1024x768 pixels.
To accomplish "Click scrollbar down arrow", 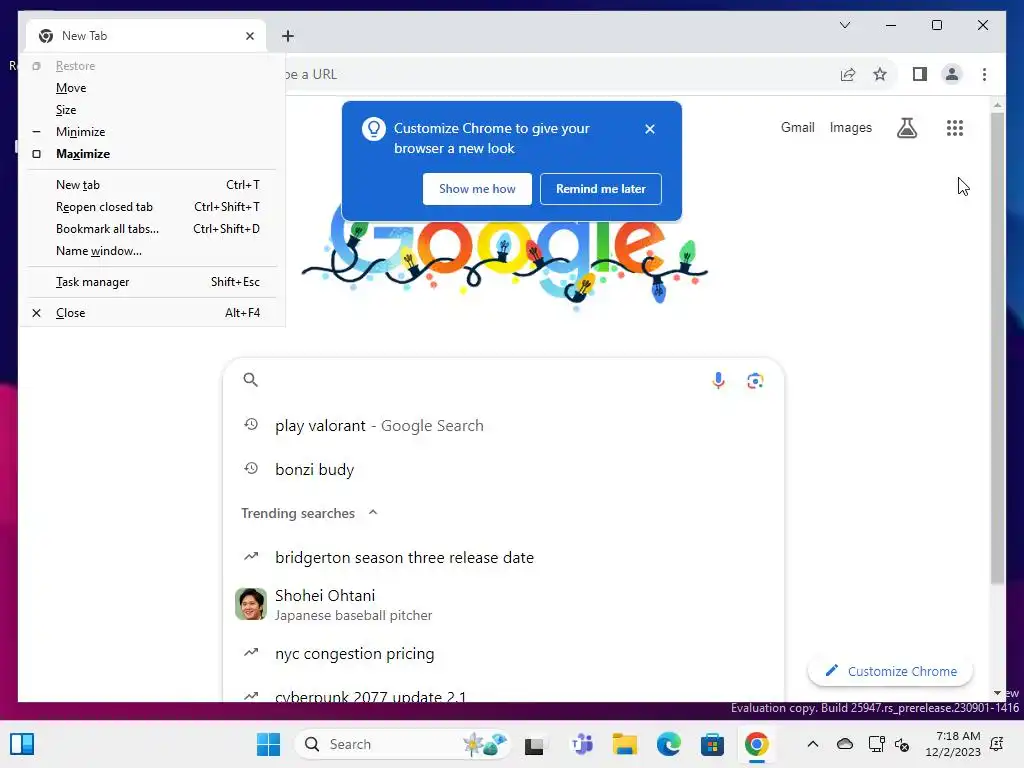I will [x=997, y=693].
